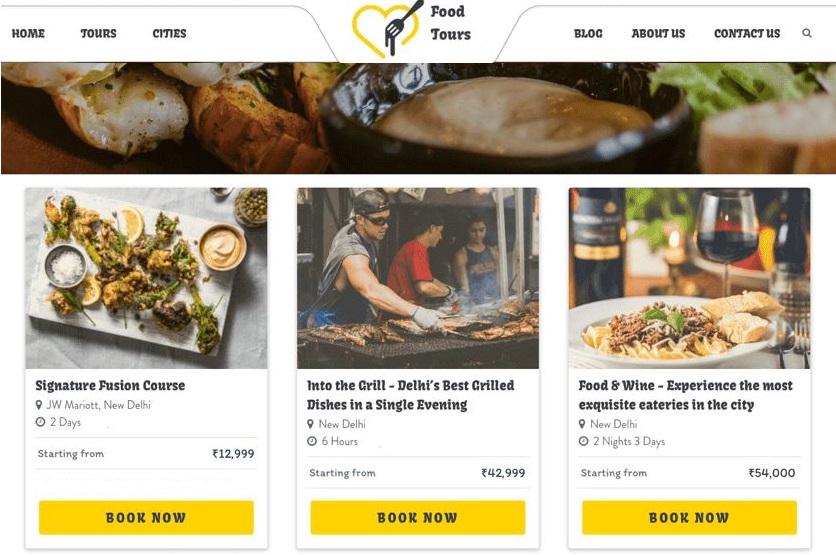Navigate to Contact Us
The width and height of the screenshot is (836, 555).
[x=746, y=33]
